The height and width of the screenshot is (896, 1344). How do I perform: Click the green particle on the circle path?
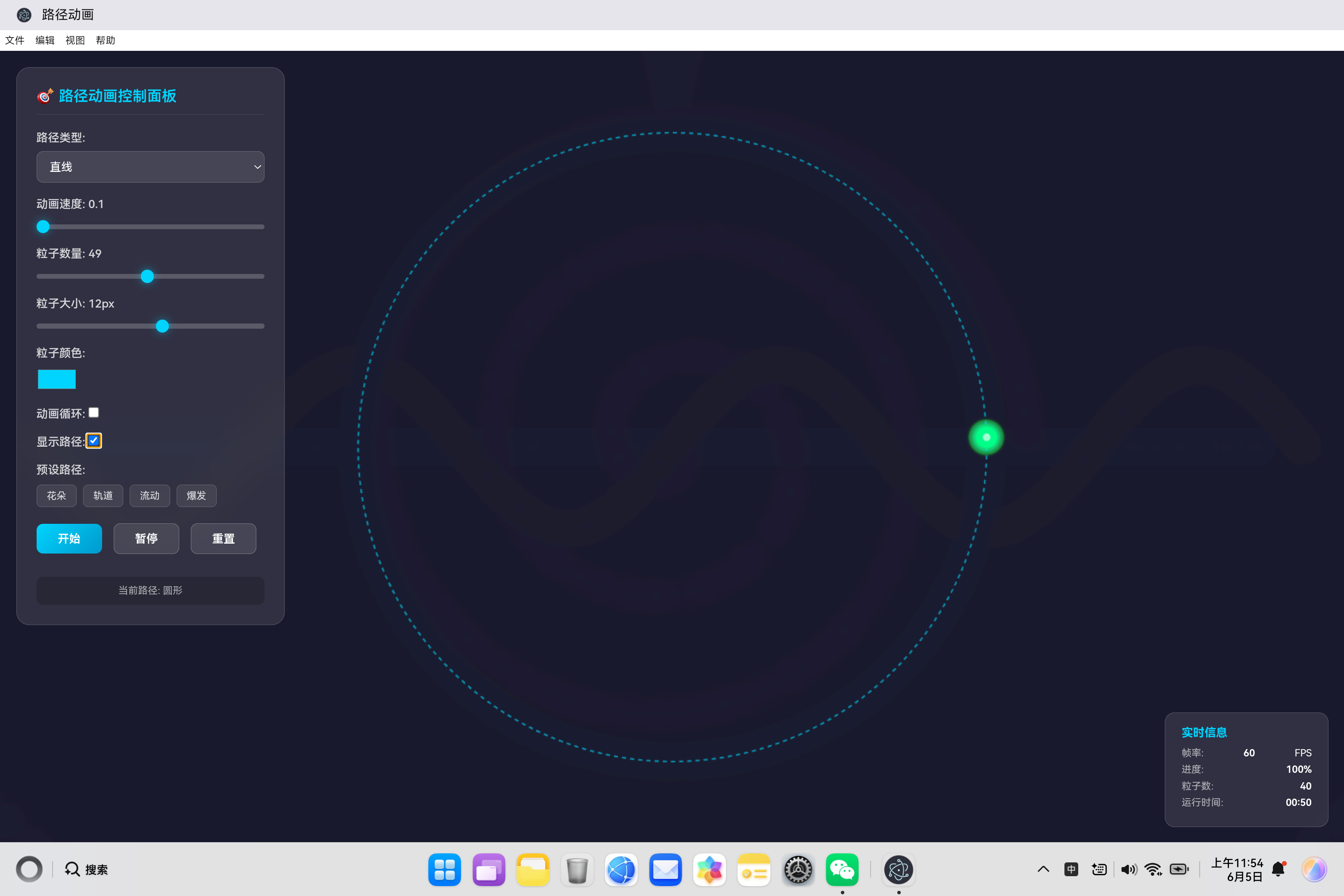coord(986,437)
